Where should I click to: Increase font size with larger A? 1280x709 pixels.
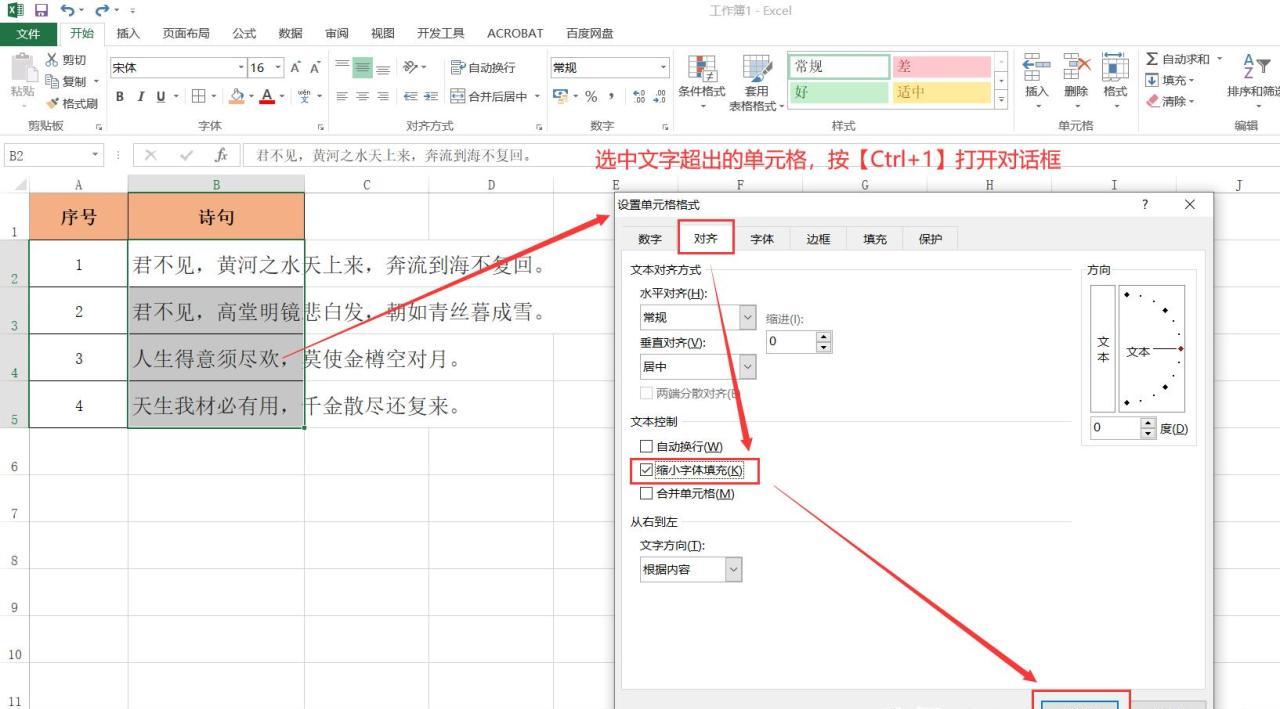[296, 67]
